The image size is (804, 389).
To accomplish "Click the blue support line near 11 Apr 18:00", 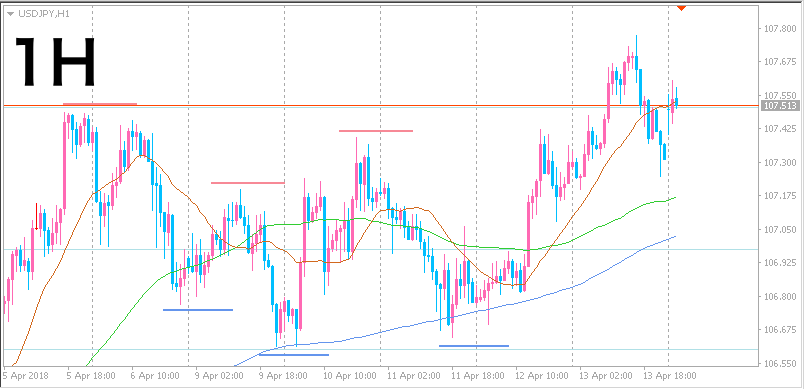I will 474,346.
